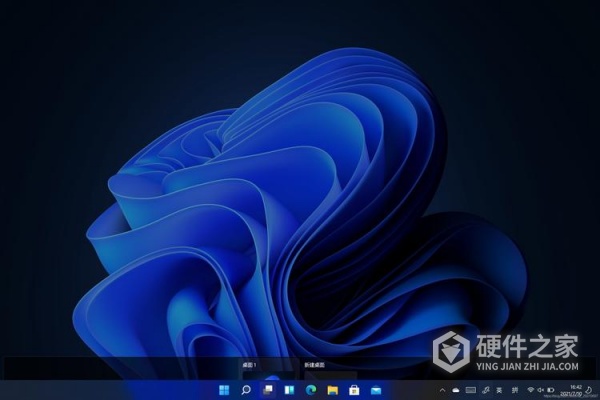The width and height of the screenshot is (600, 400).
Task: Click the OneDrive cloud tray icon
Action: [455, 390]
